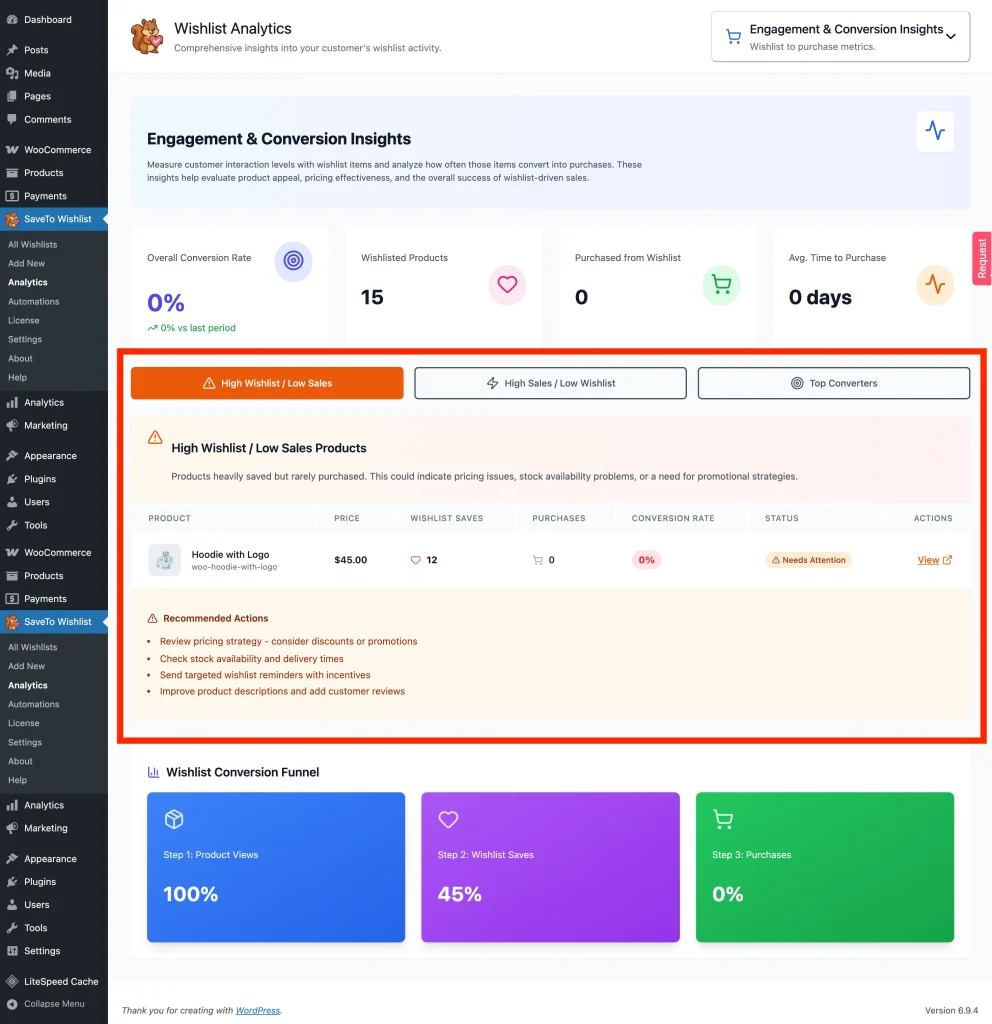992x1024 pixels.
Task: Open the Engagement & Conversion Insights dropdown
Action: [840, 36]
